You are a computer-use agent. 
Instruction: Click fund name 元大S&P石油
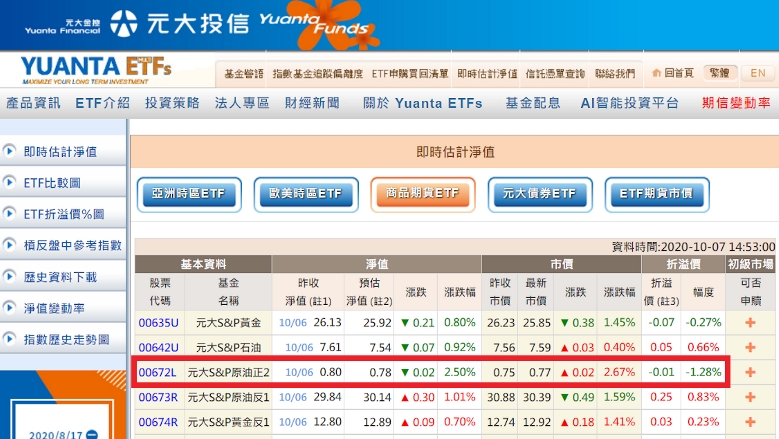coord(229,348)
